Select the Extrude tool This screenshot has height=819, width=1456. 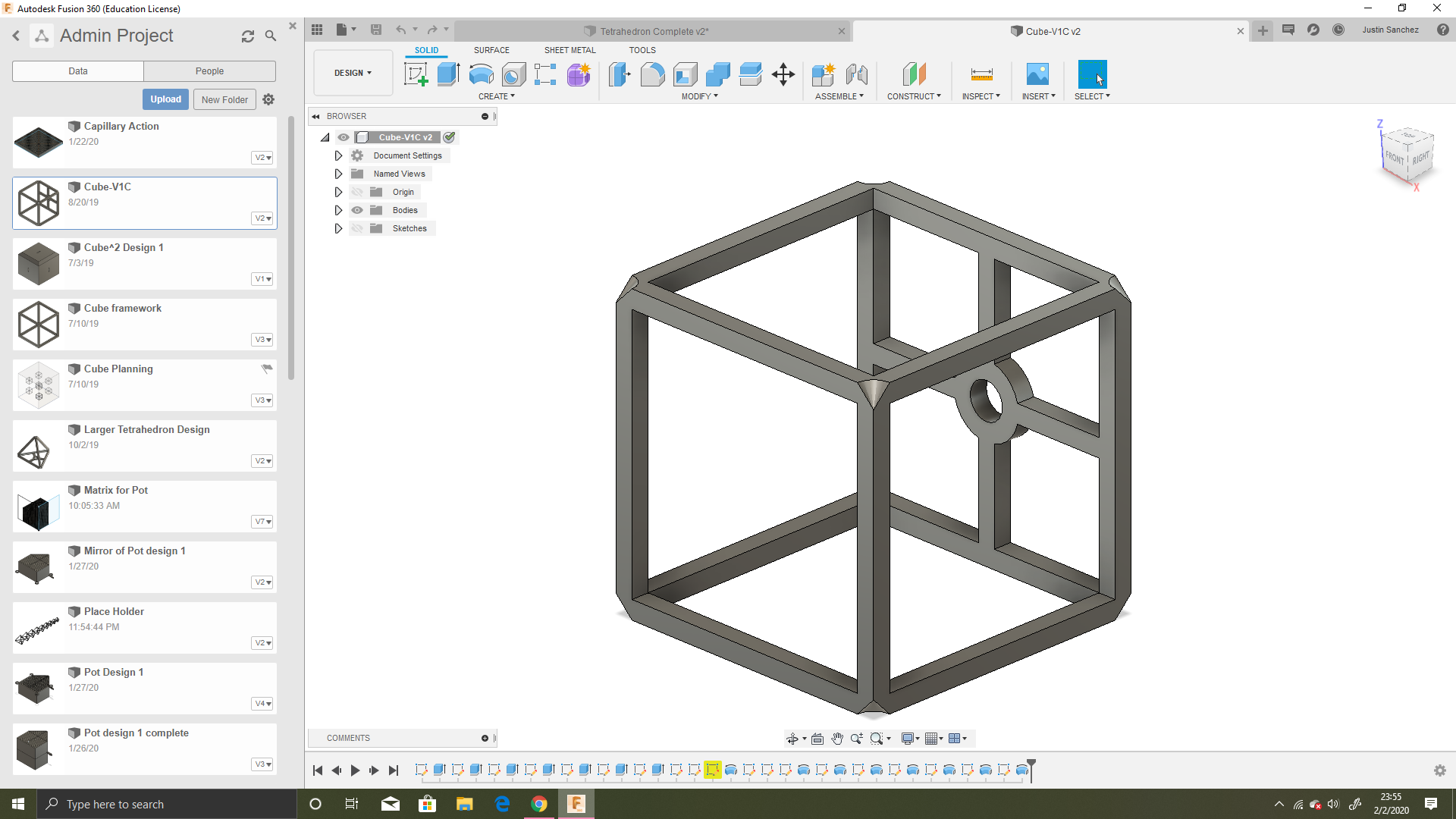[448, 74]
